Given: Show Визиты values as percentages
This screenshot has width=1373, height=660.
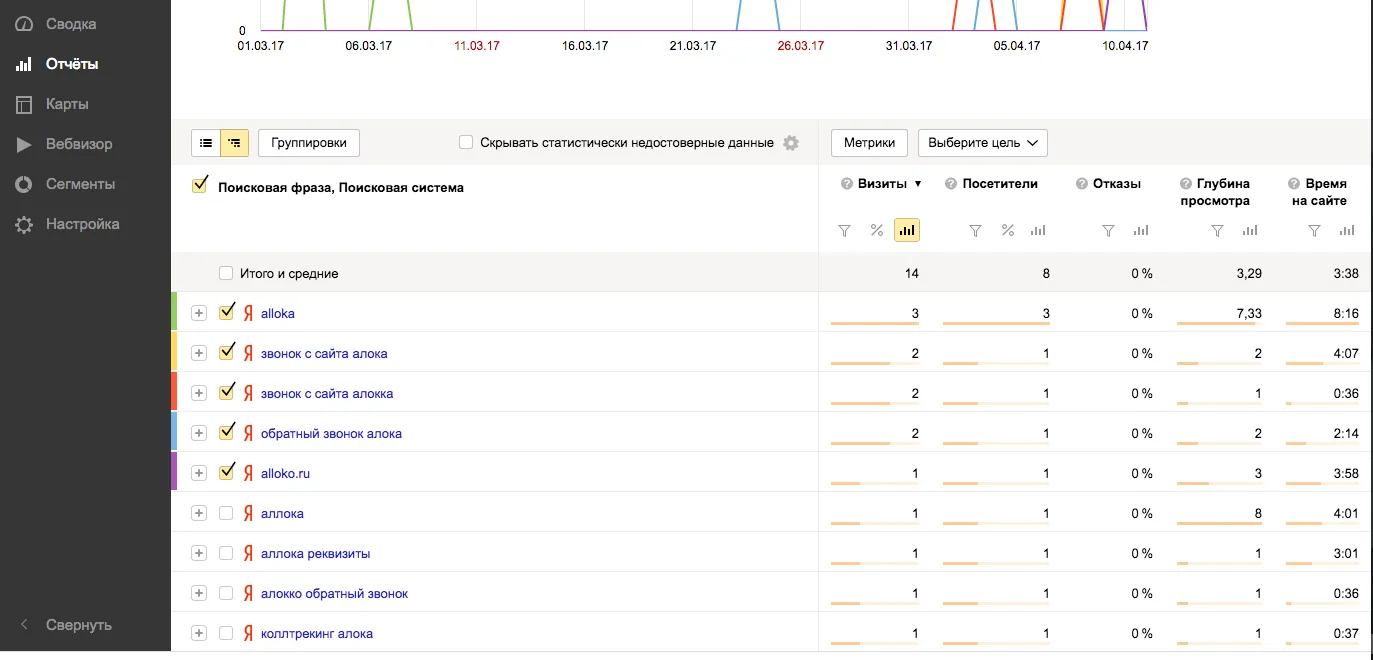Looking at the screenshot, I should click(876, 231).
